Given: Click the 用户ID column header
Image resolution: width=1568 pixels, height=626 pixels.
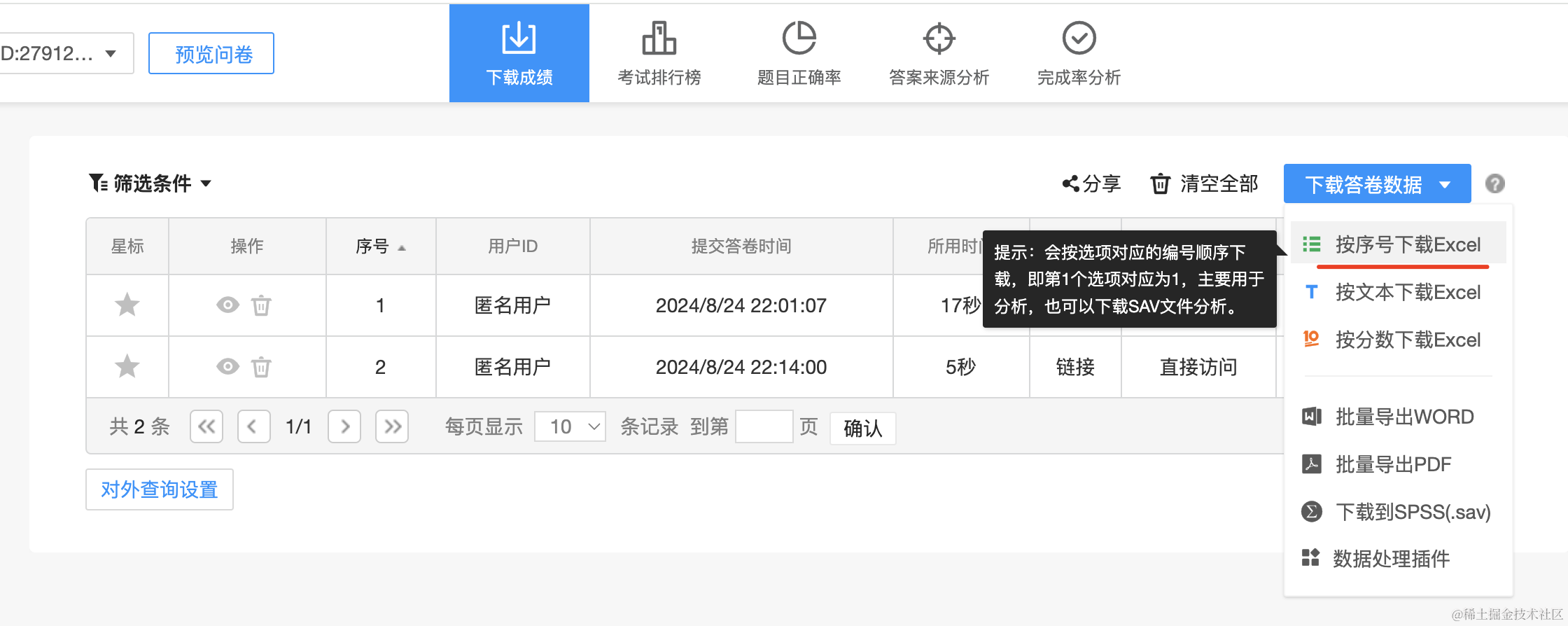Looking at the screenshot, I should 512,246.
